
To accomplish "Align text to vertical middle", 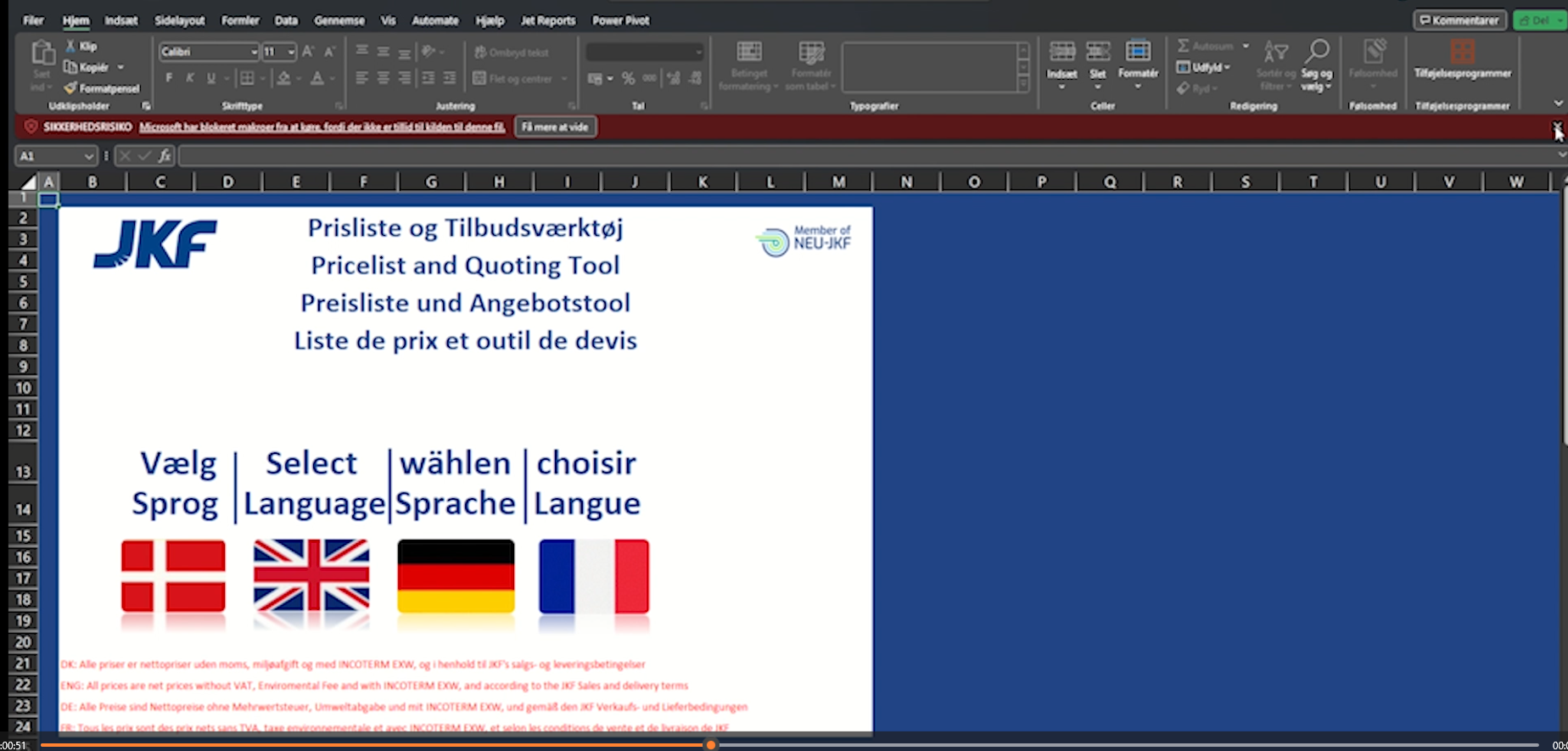I will 384,52.
